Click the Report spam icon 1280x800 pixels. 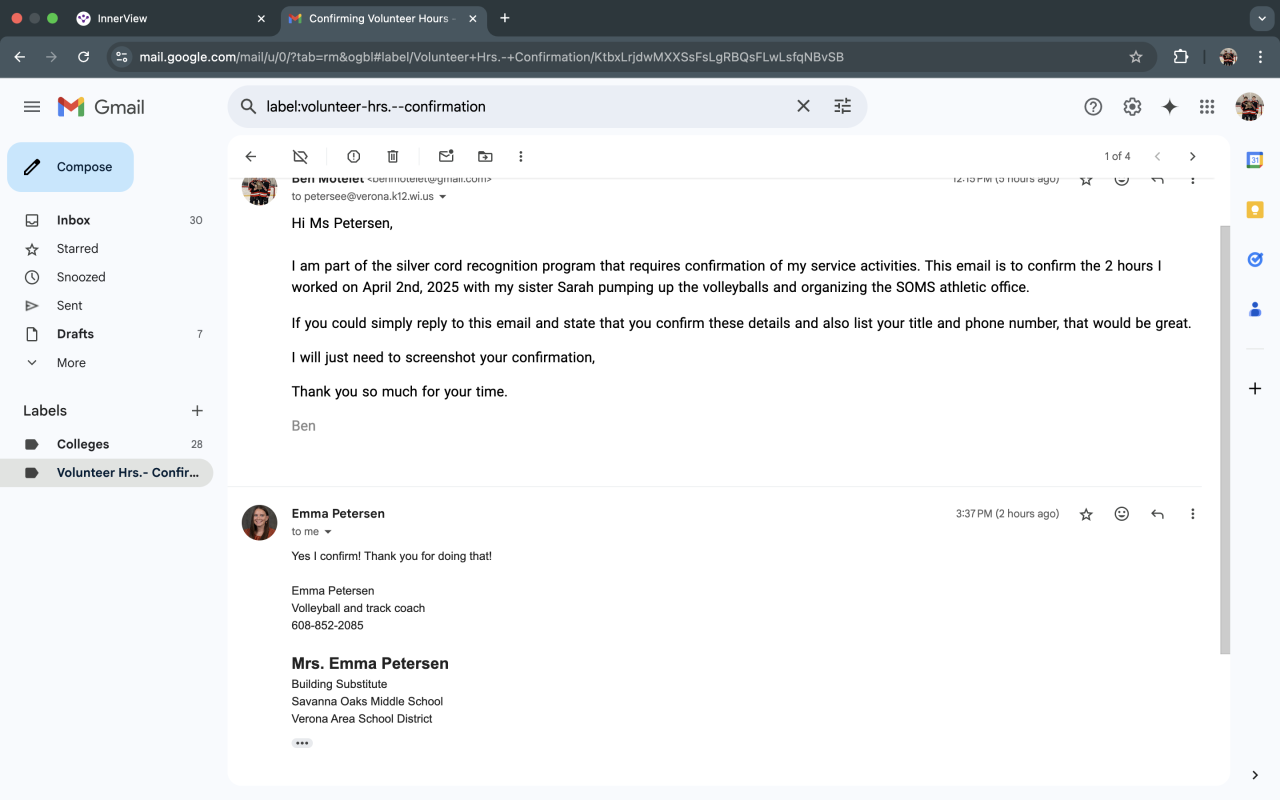tap(353, 157)
